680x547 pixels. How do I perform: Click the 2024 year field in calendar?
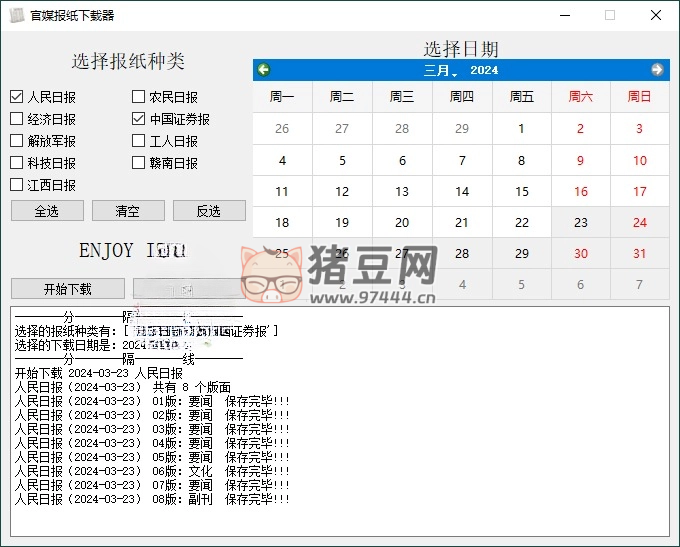484,70
